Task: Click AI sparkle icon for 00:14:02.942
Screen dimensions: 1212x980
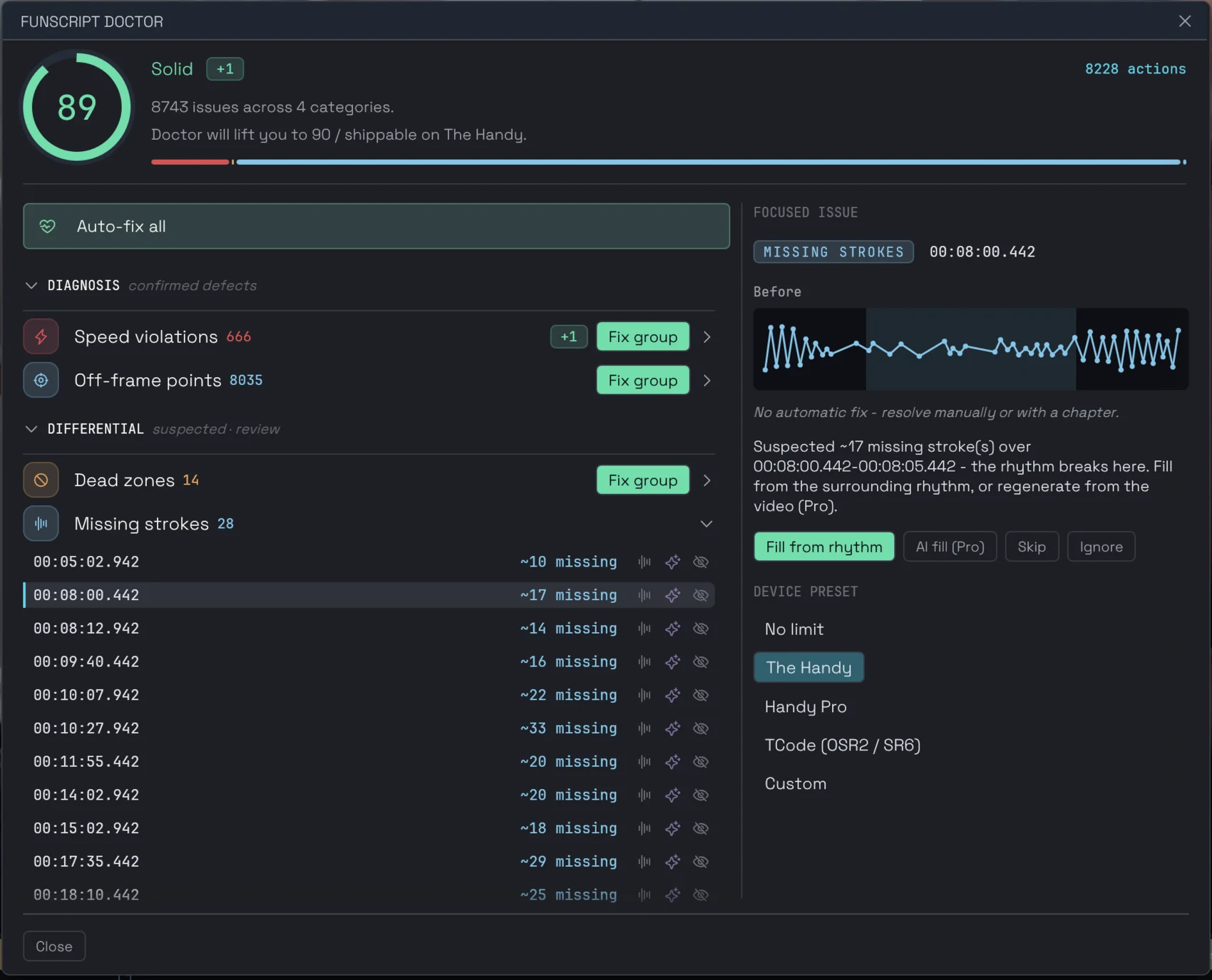Action: [x=672, y=795]
